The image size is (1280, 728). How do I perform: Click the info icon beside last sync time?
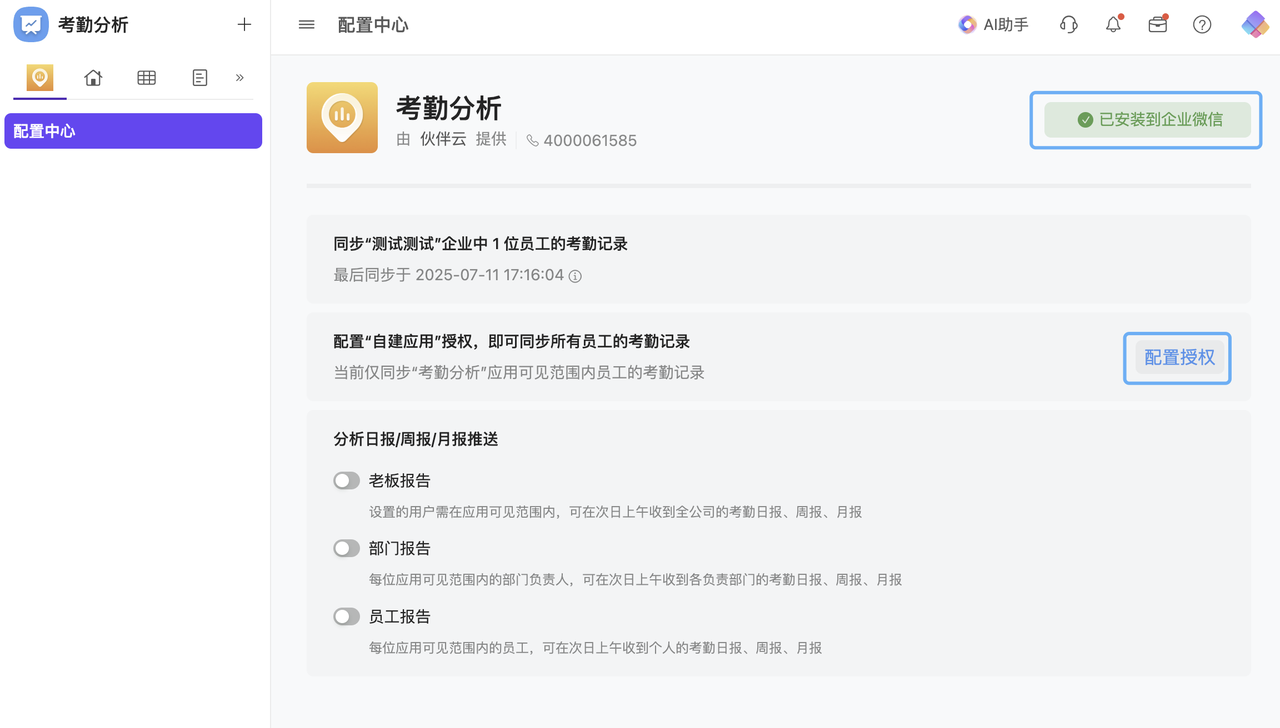pyautogui.click(x=576, y=276)
